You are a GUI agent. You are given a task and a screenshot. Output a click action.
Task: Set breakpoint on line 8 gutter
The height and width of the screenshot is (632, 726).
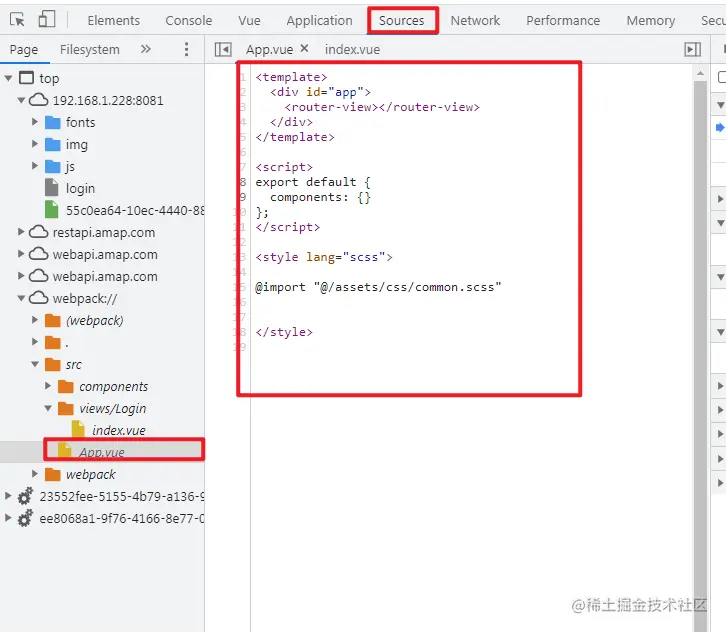(x=243, y=182)
